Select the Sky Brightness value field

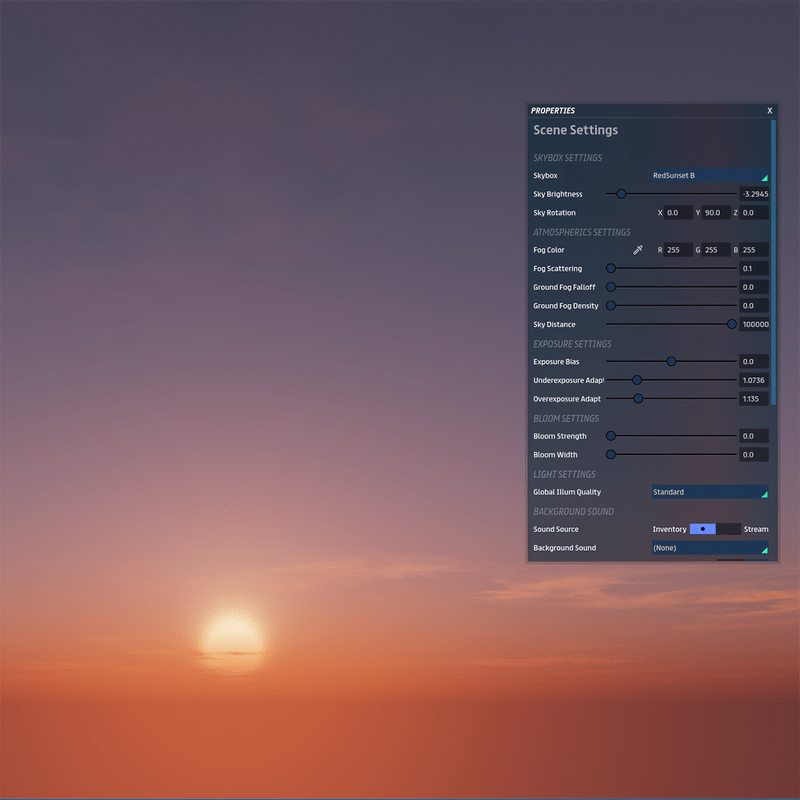tap(754, 194)
